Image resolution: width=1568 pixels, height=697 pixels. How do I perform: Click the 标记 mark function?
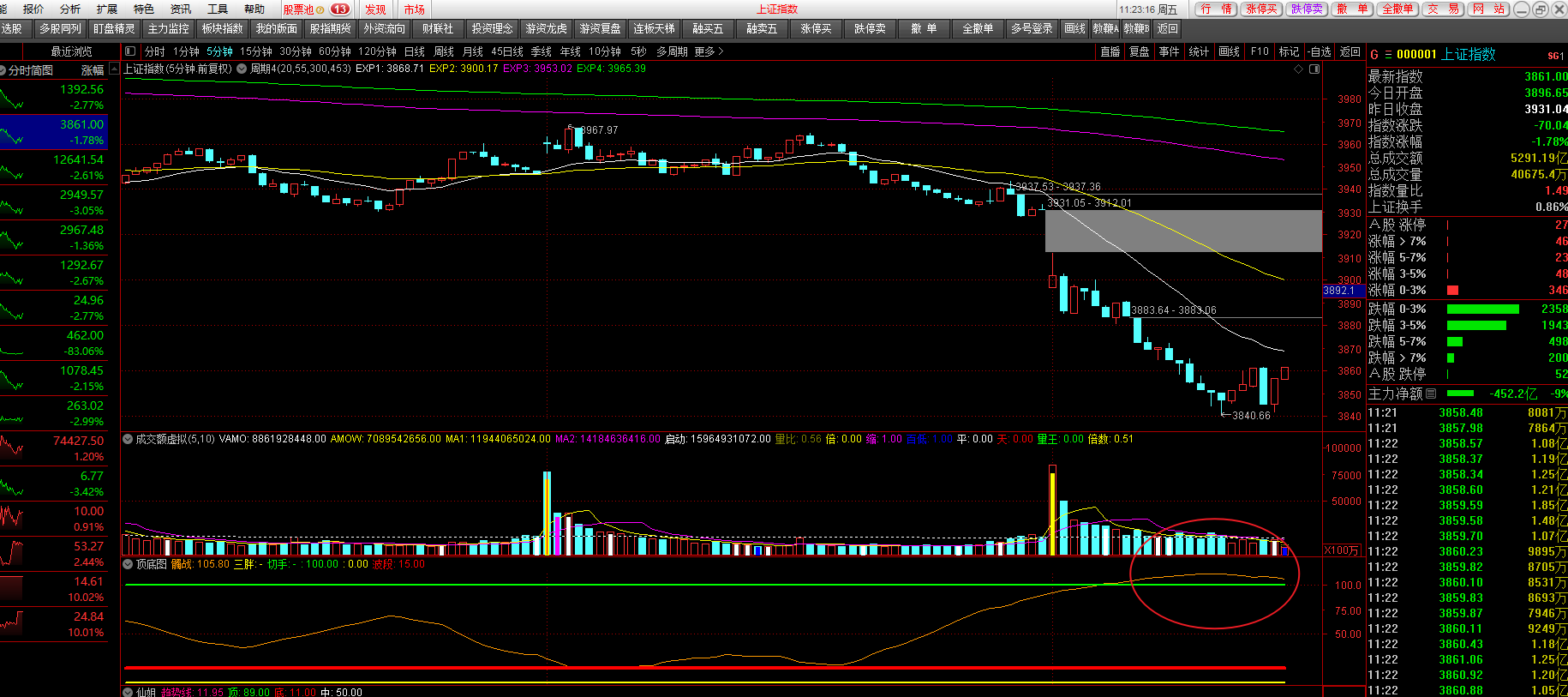[1290, 51]
